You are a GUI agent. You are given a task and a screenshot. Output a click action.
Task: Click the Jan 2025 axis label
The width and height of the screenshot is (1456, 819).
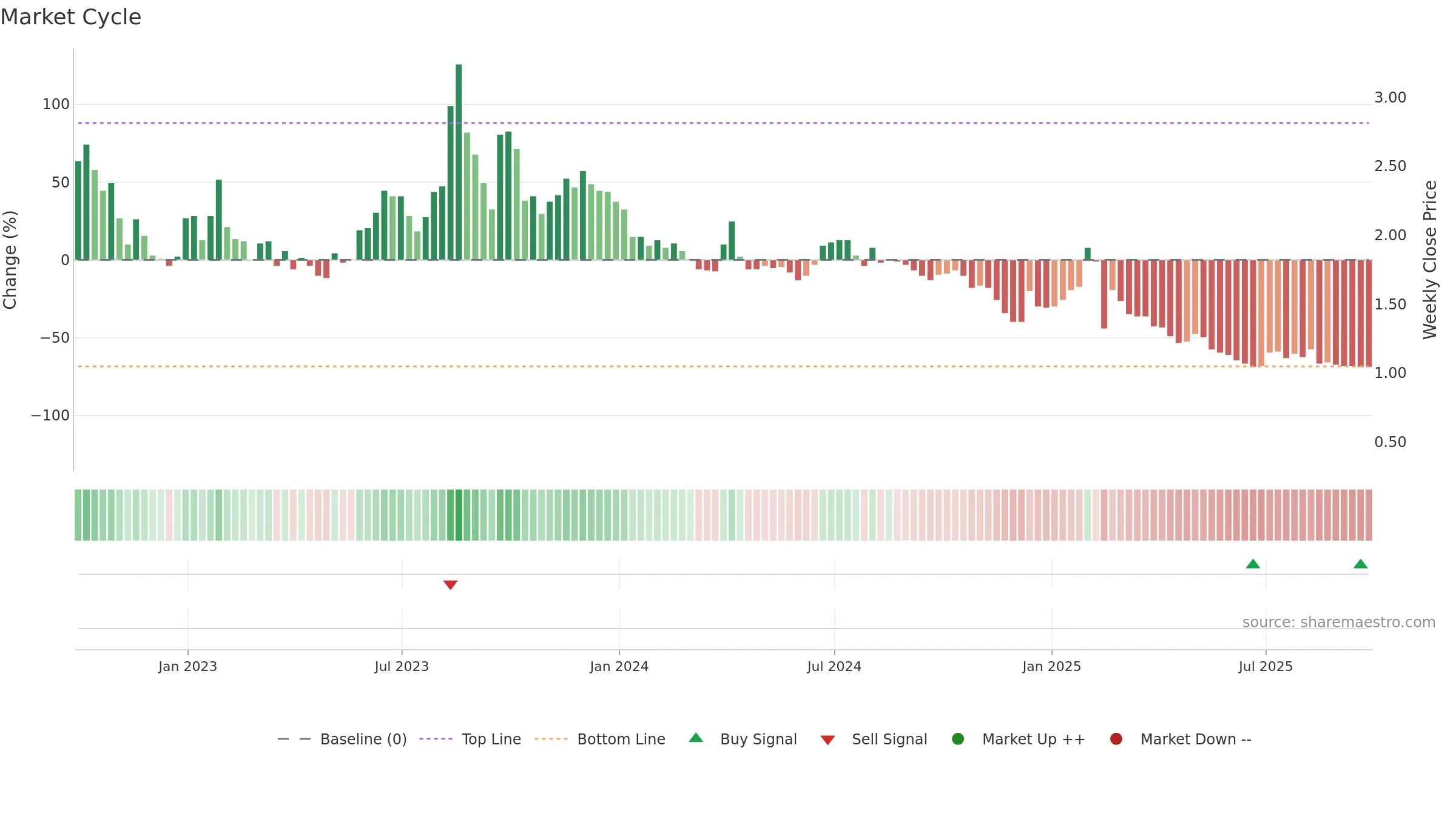pyautogui.click(x=1051, y=667)
